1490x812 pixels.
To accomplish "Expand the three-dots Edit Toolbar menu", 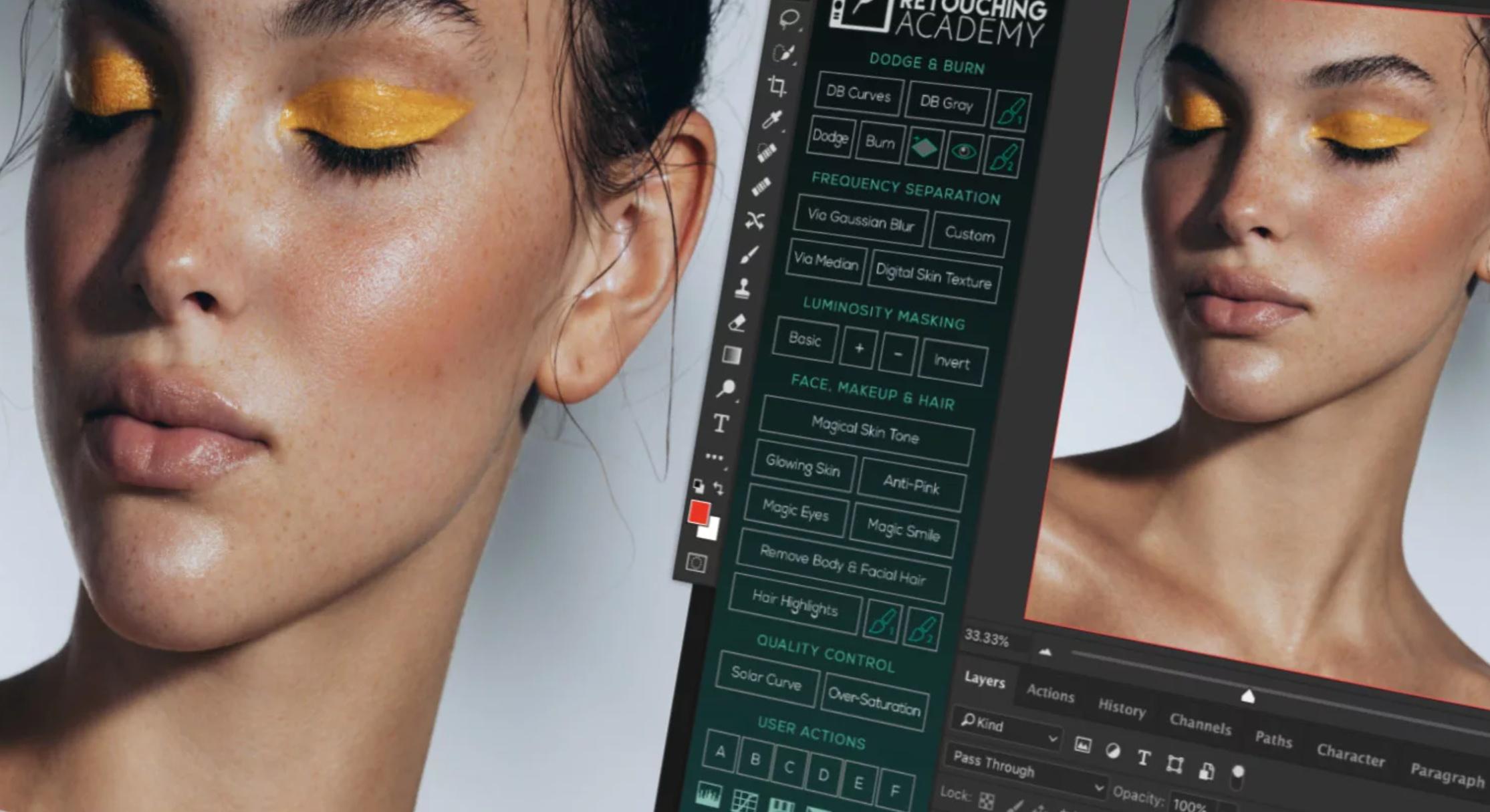I will (714, 458).
